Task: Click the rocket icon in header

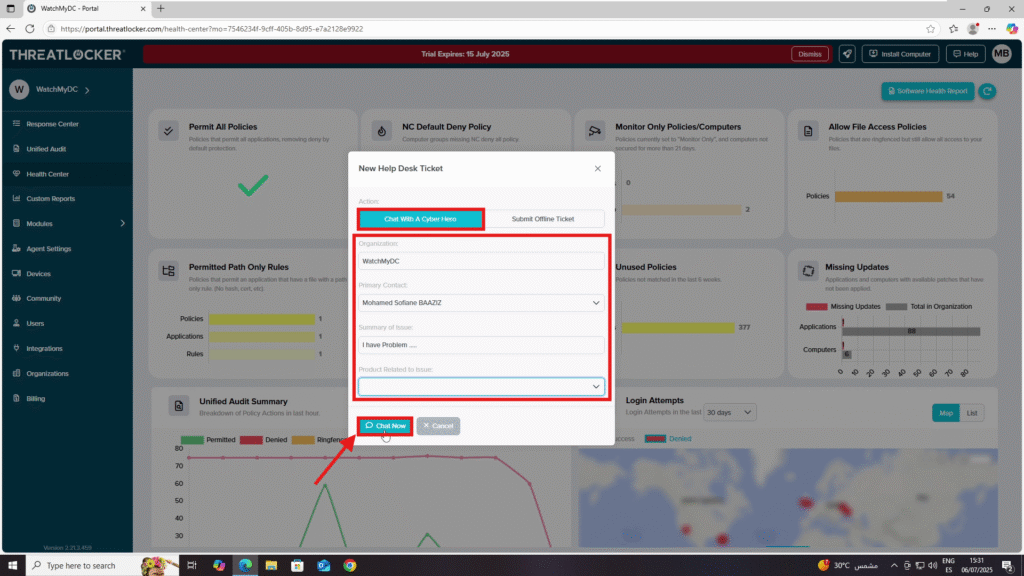Action: (x=847, y=54)
